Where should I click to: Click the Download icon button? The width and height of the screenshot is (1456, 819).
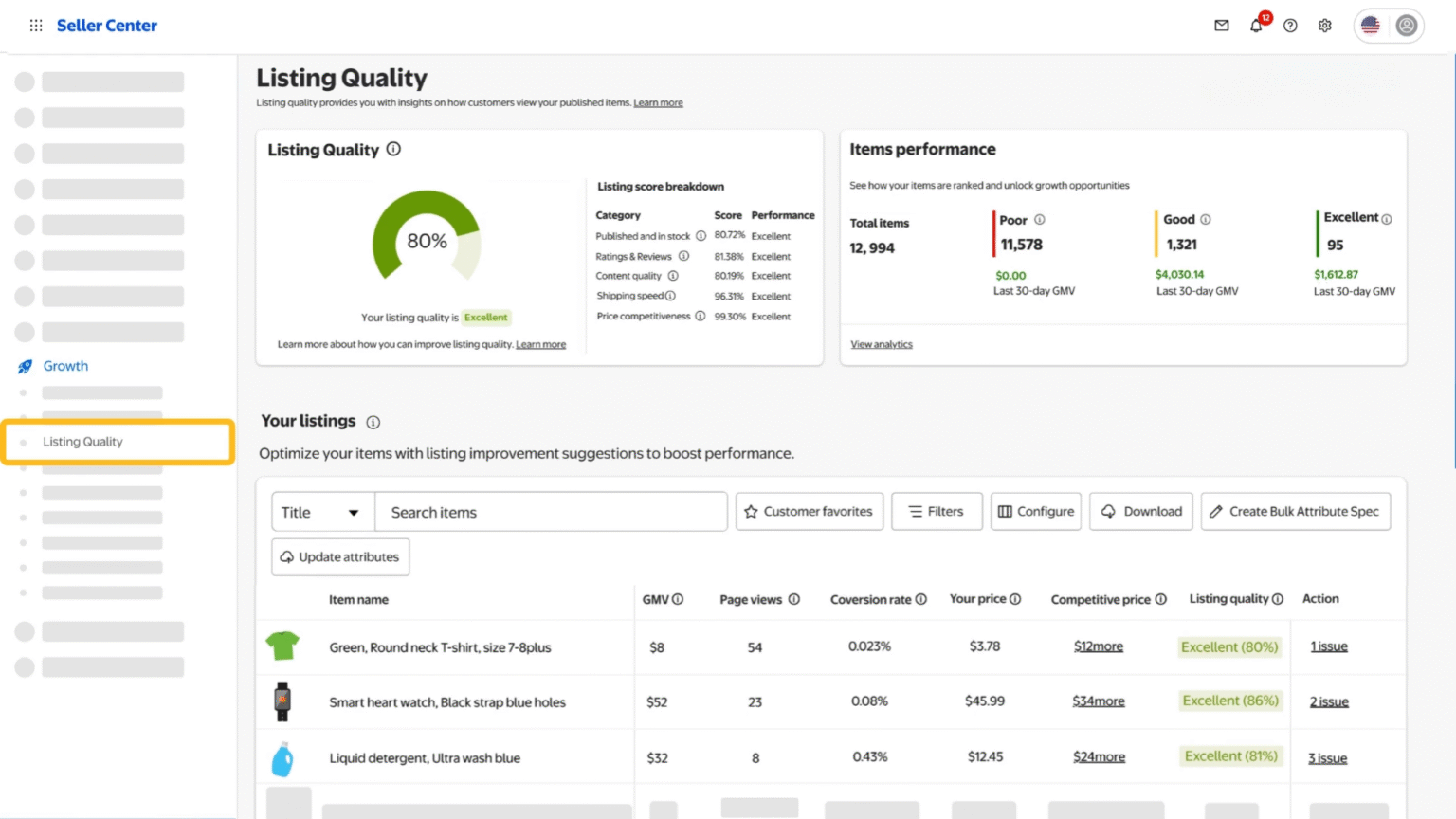(1109, 511)
